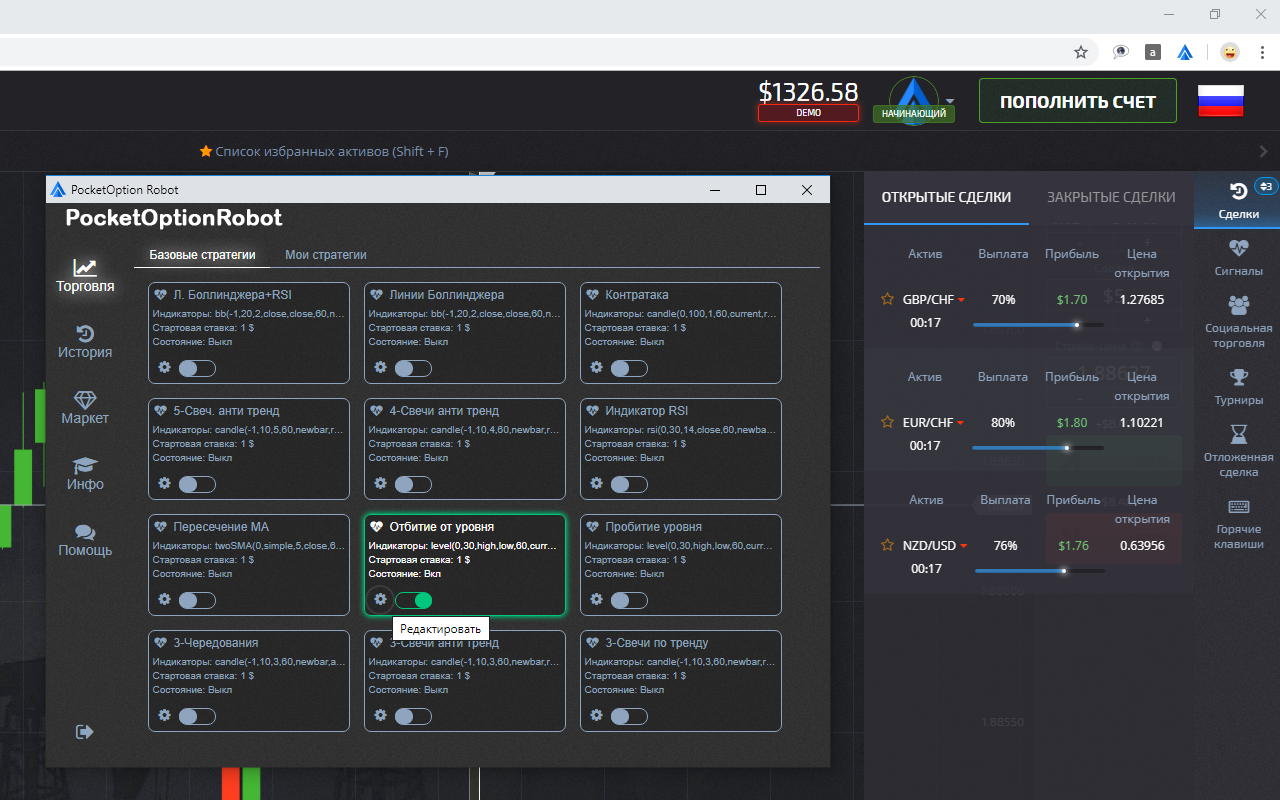Disable Отбитие от уровня strategy toggle
Screen dimensions: 1280x800
pos(413,600)
